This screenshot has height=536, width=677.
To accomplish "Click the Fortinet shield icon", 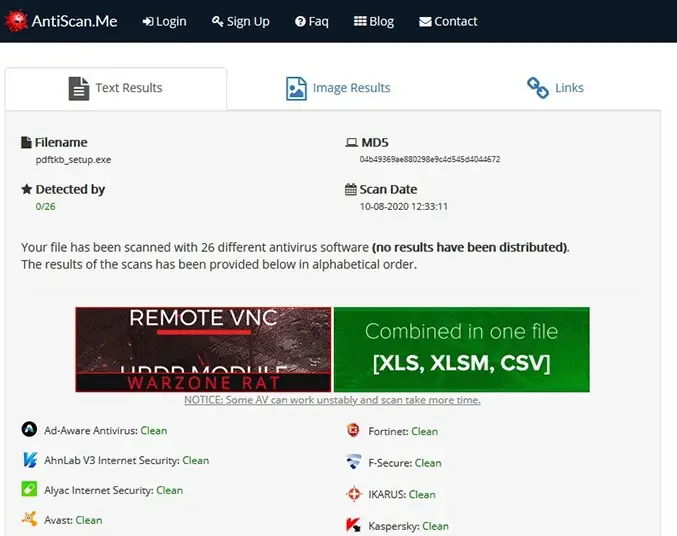I will [354, 430].
